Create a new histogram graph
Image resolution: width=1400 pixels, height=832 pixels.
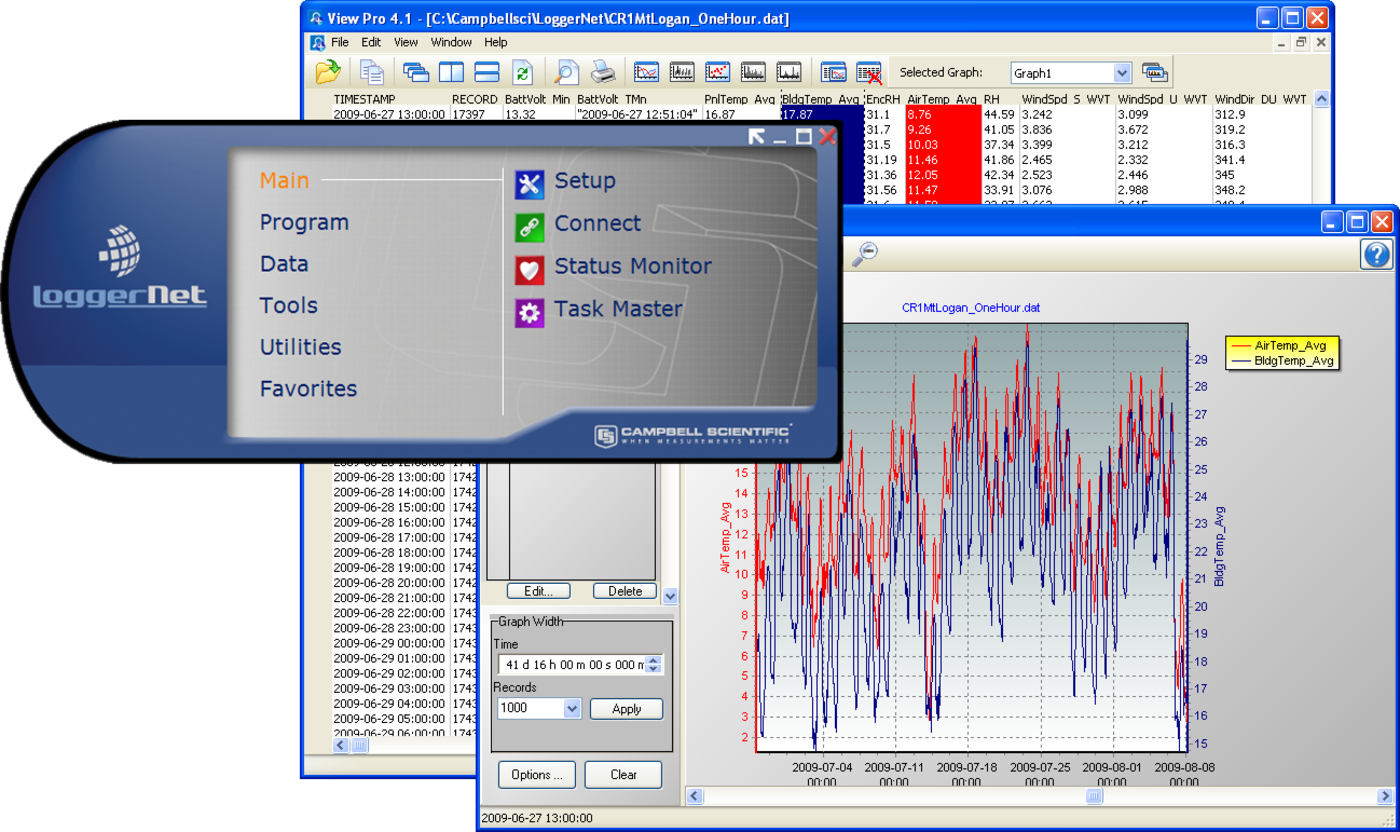tap(682, 72)
